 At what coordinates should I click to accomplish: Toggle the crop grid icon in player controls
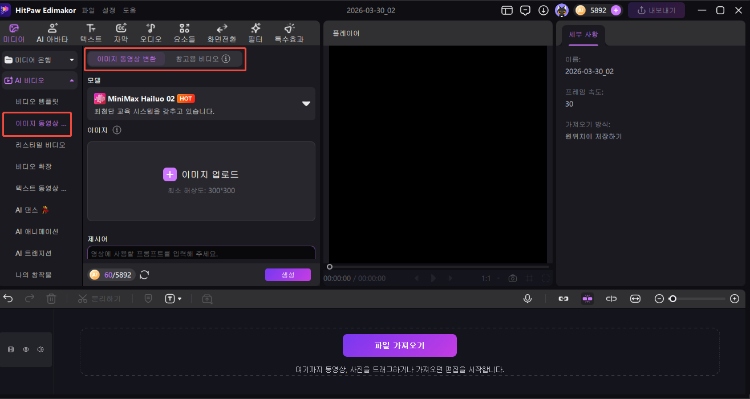pyautogui.click(x=529, y=278)
